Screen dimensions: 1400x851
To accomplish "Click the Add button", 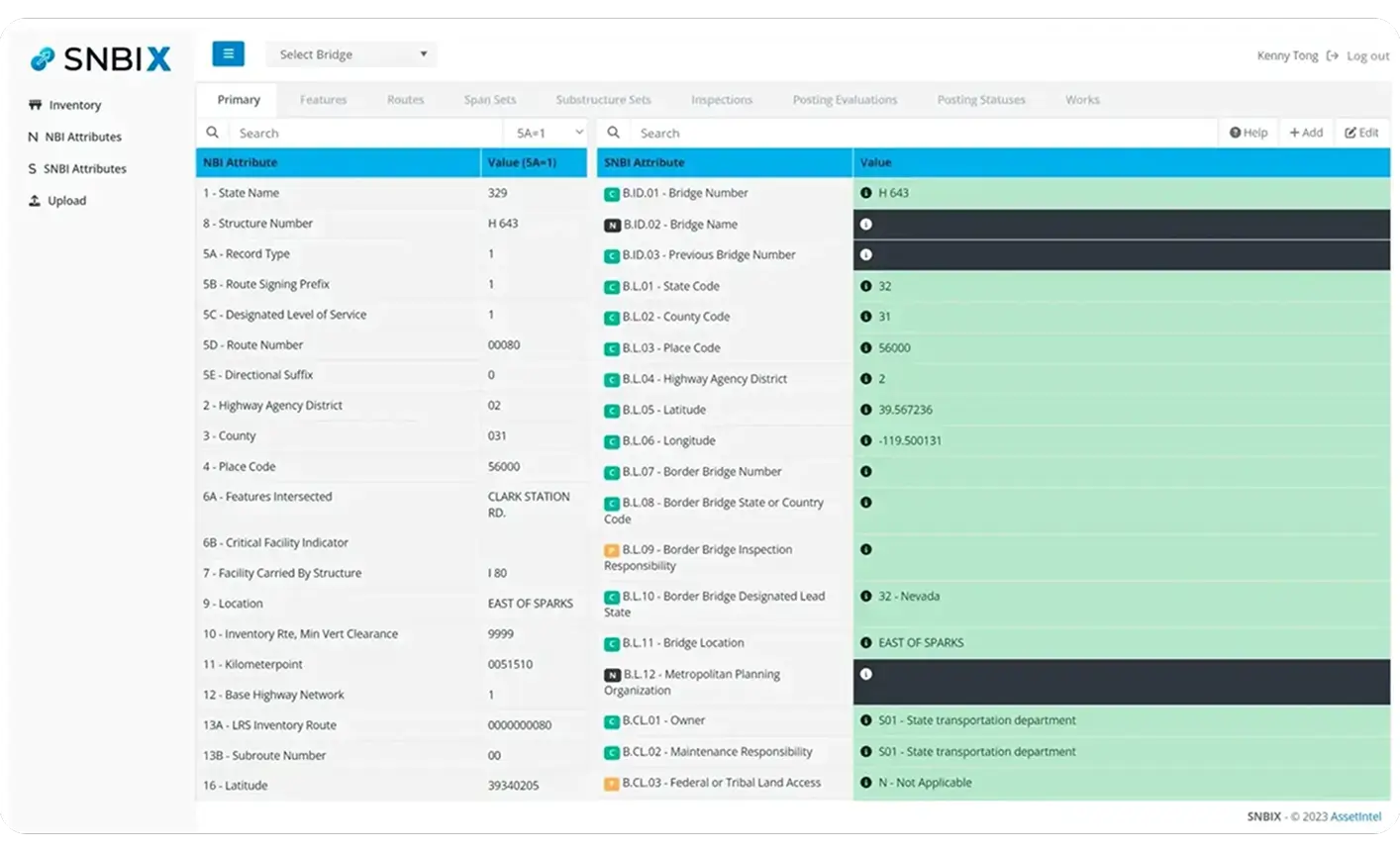I will click(1306, 133).
